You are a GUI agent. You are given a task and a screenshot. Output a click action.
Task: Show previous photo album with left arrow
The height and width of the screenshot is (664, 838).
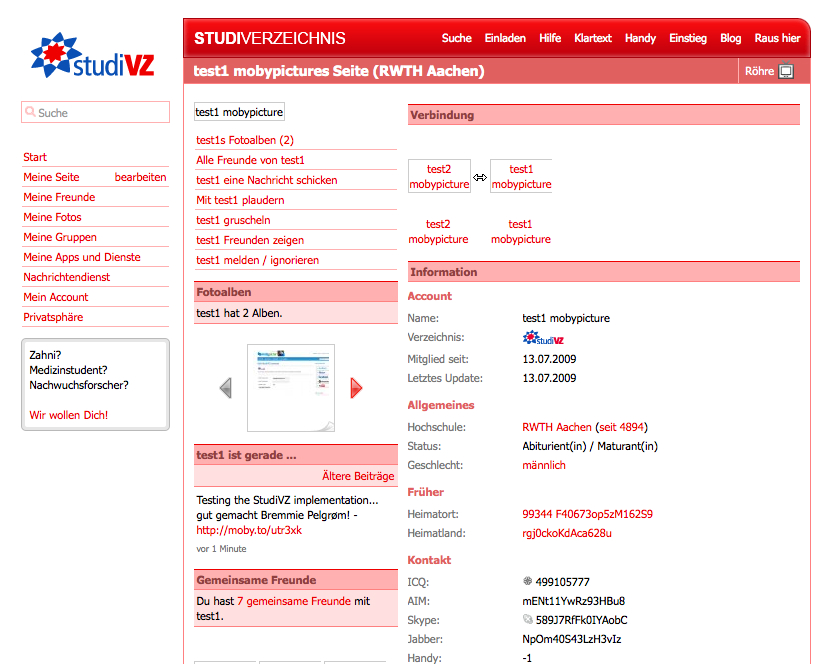(226, 388)
